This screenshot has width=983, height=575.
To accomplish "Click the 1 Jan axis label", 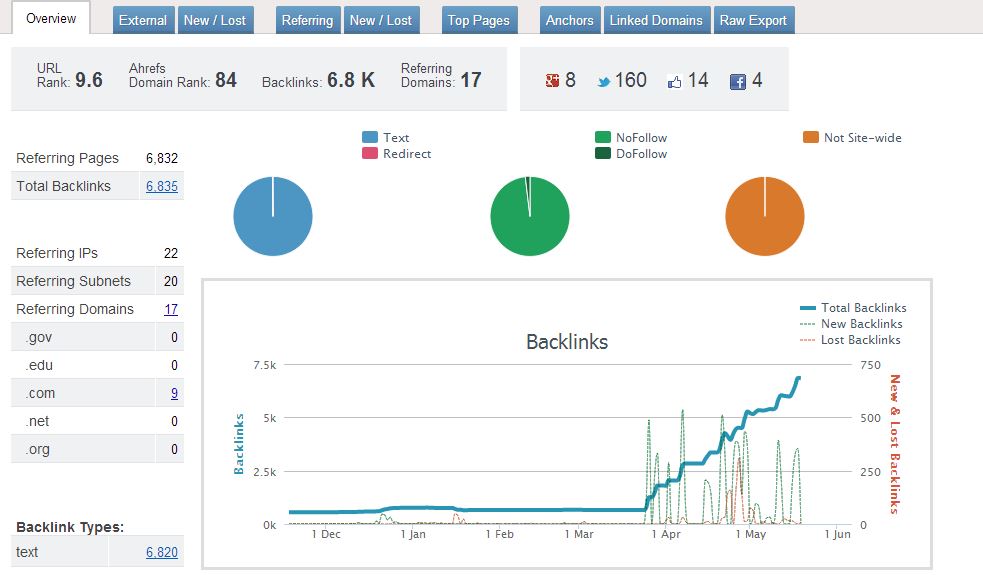I will point(413,534).
